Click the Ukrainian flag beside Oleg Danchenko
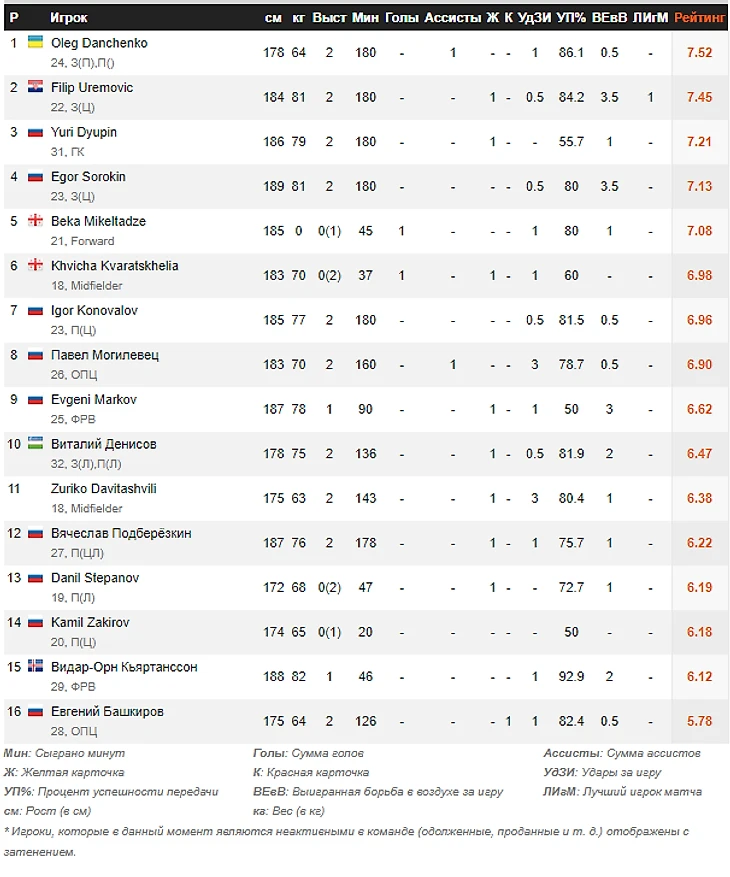 tap(35, 42)
